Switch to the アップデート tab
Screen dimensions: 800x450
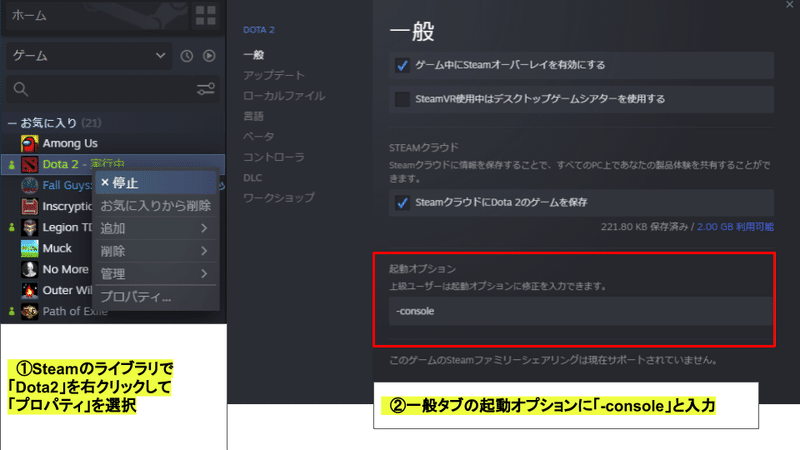tap(274, 76)
